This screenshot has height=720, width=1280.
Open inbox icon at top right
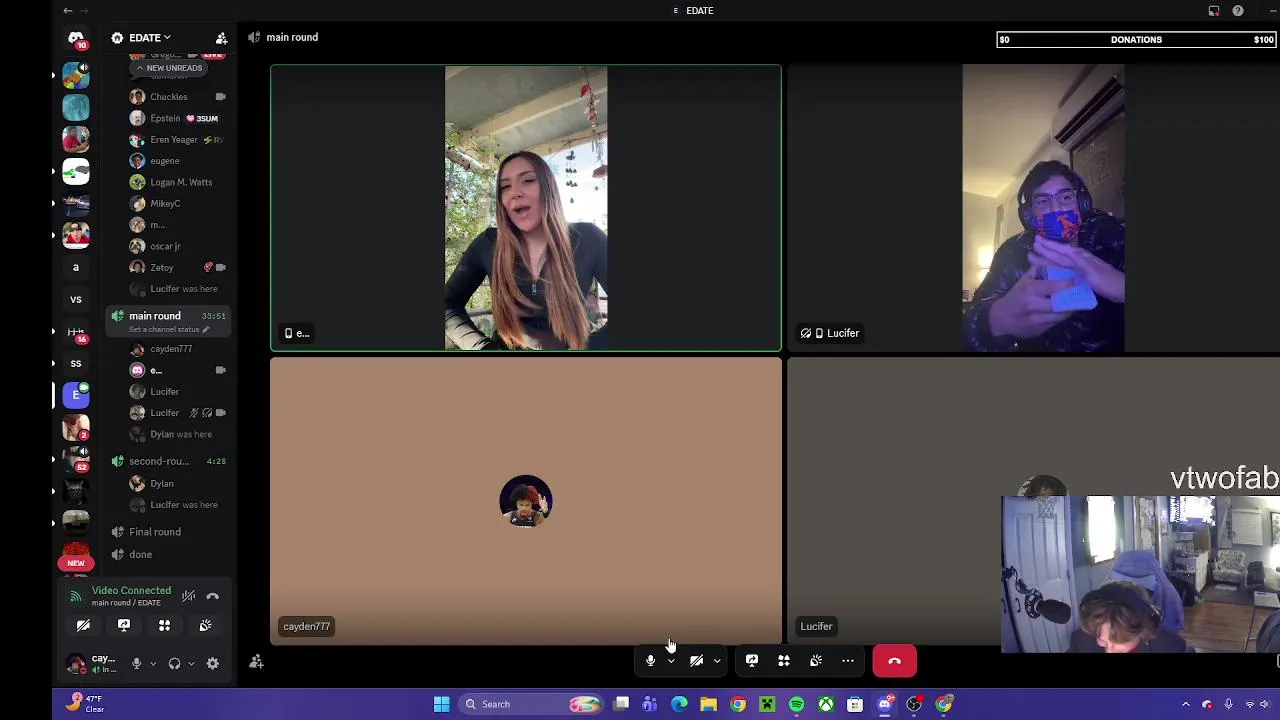[1214, 11]
